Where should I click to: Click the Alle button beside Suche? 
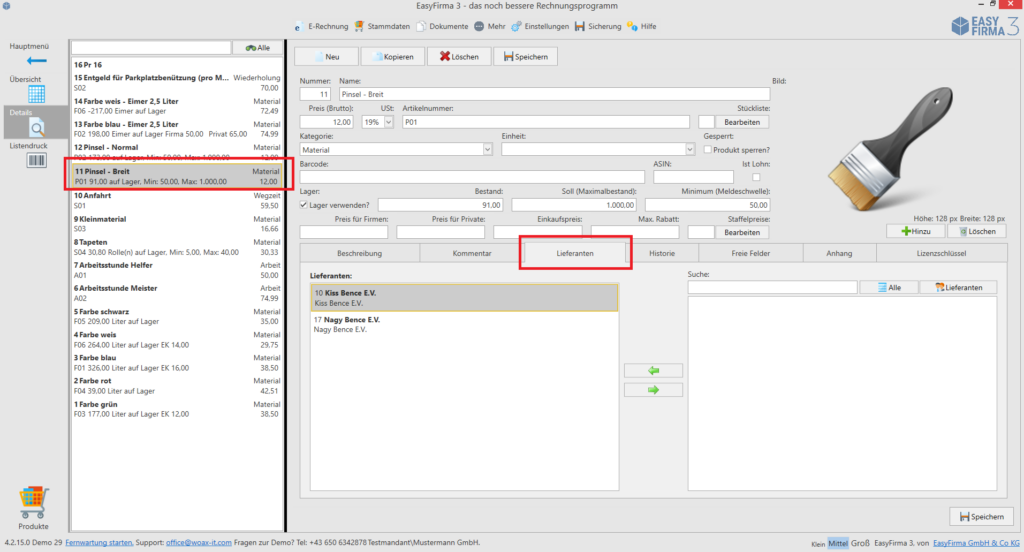pyautogui.click(x=889, y=287)
